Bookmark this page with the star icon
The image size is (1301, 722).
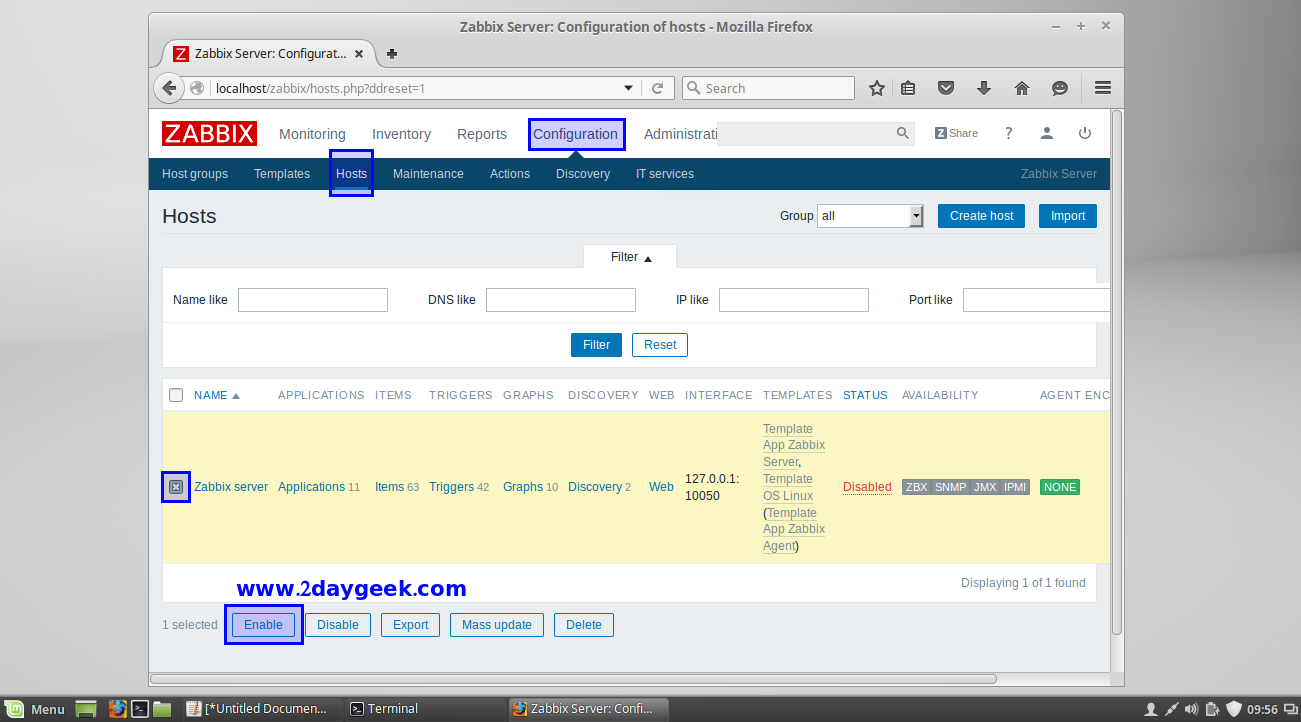pos(877,88)
